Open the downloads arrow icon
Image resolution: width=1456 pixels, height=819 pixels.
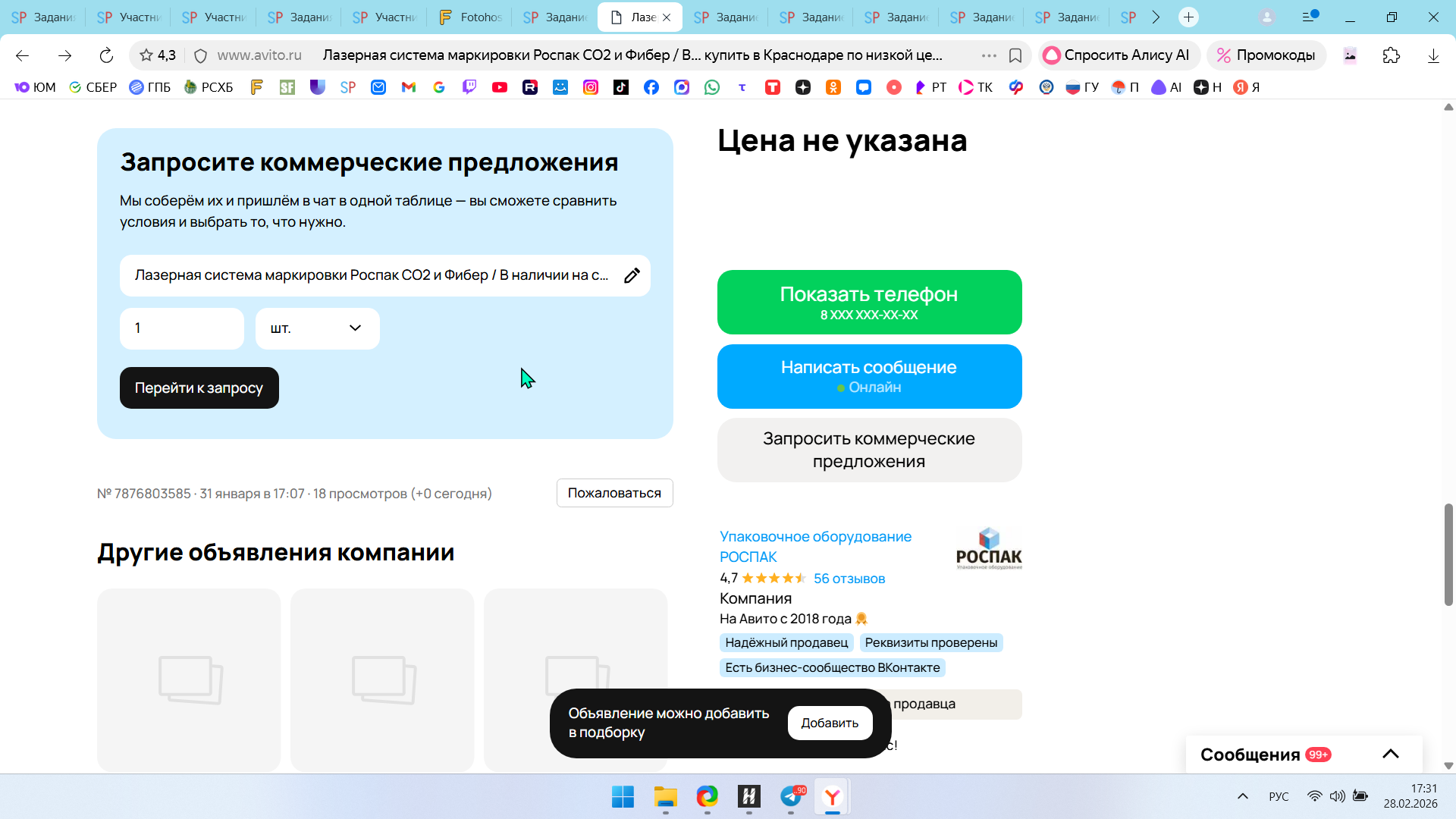(x=1433, y=55)
